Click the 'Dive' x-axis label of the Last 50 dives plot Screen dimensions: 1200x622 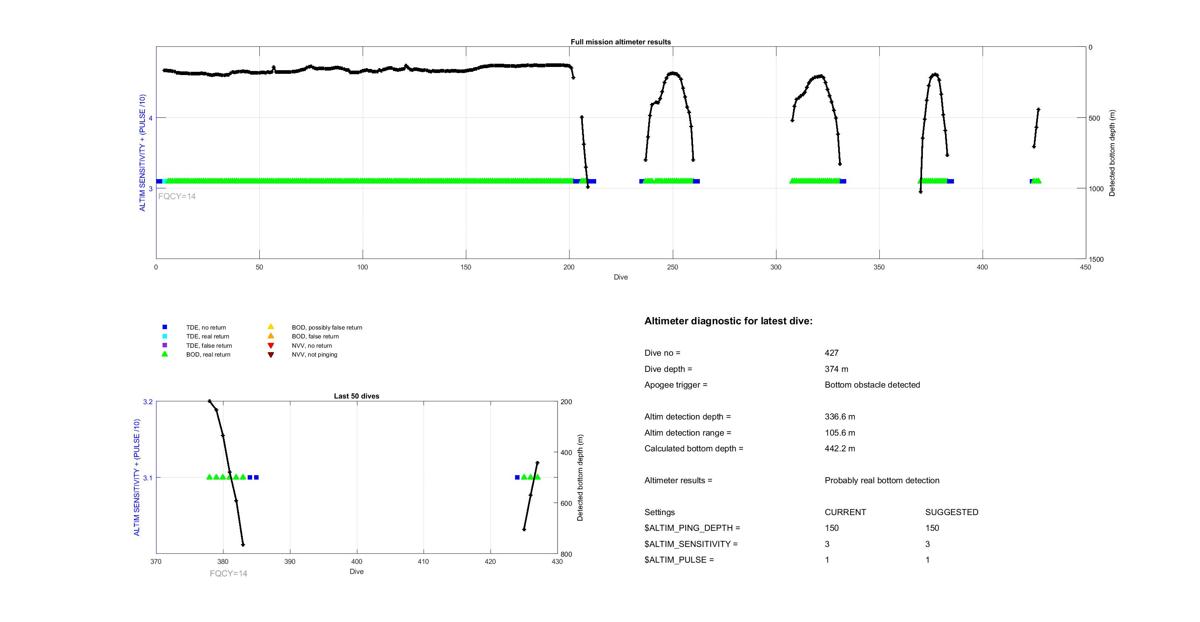[356, 572]
